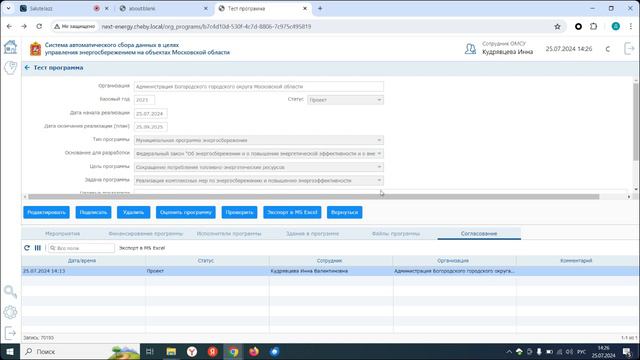Click the Вернуться button

click(344, 212)
